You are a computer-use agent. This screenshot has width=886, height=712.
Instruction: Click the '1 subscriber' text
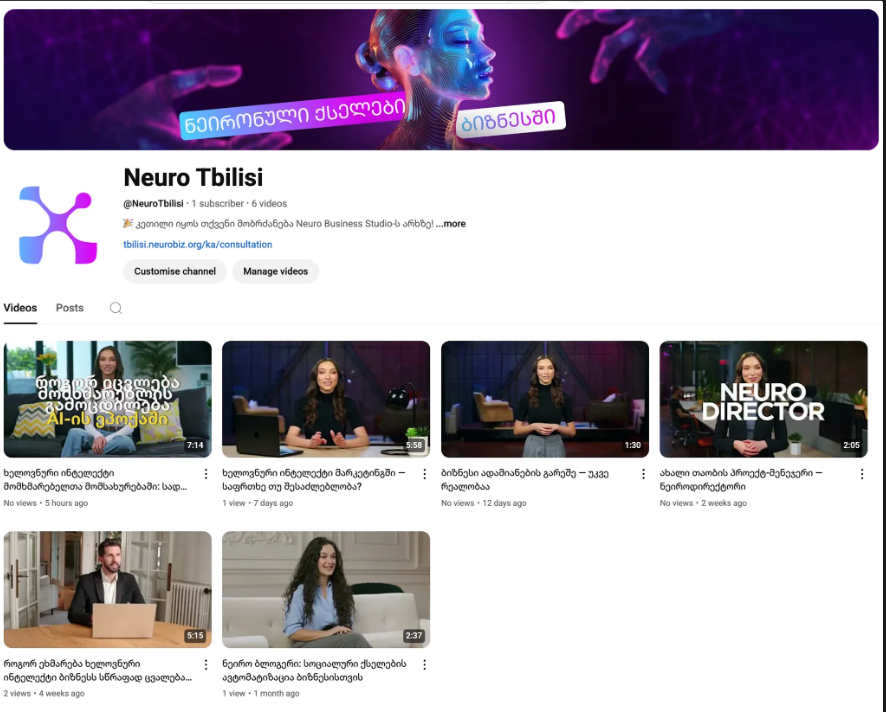click(218, 203)
